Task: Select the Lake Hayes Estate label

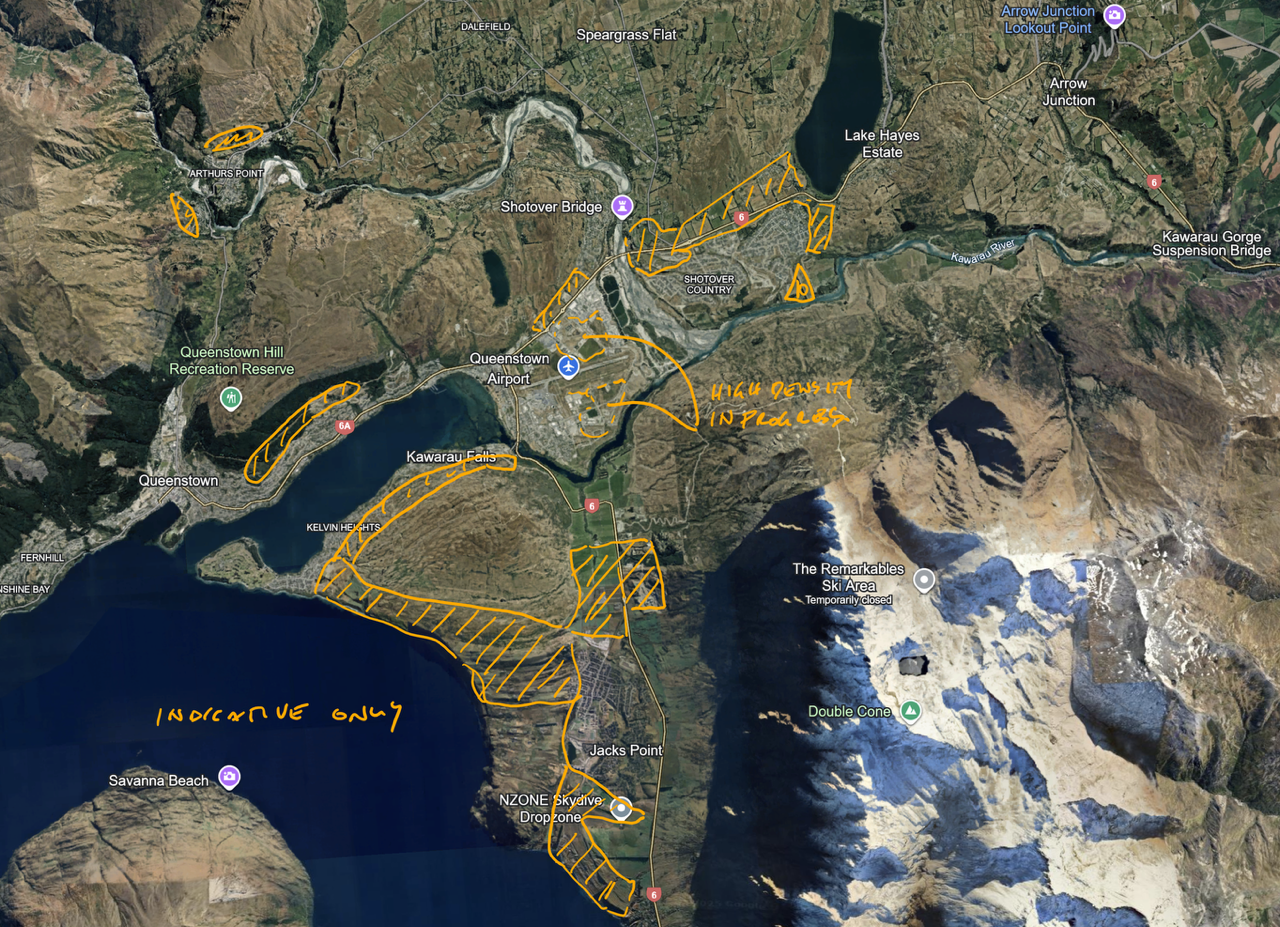Action: [x=881, y=144]
